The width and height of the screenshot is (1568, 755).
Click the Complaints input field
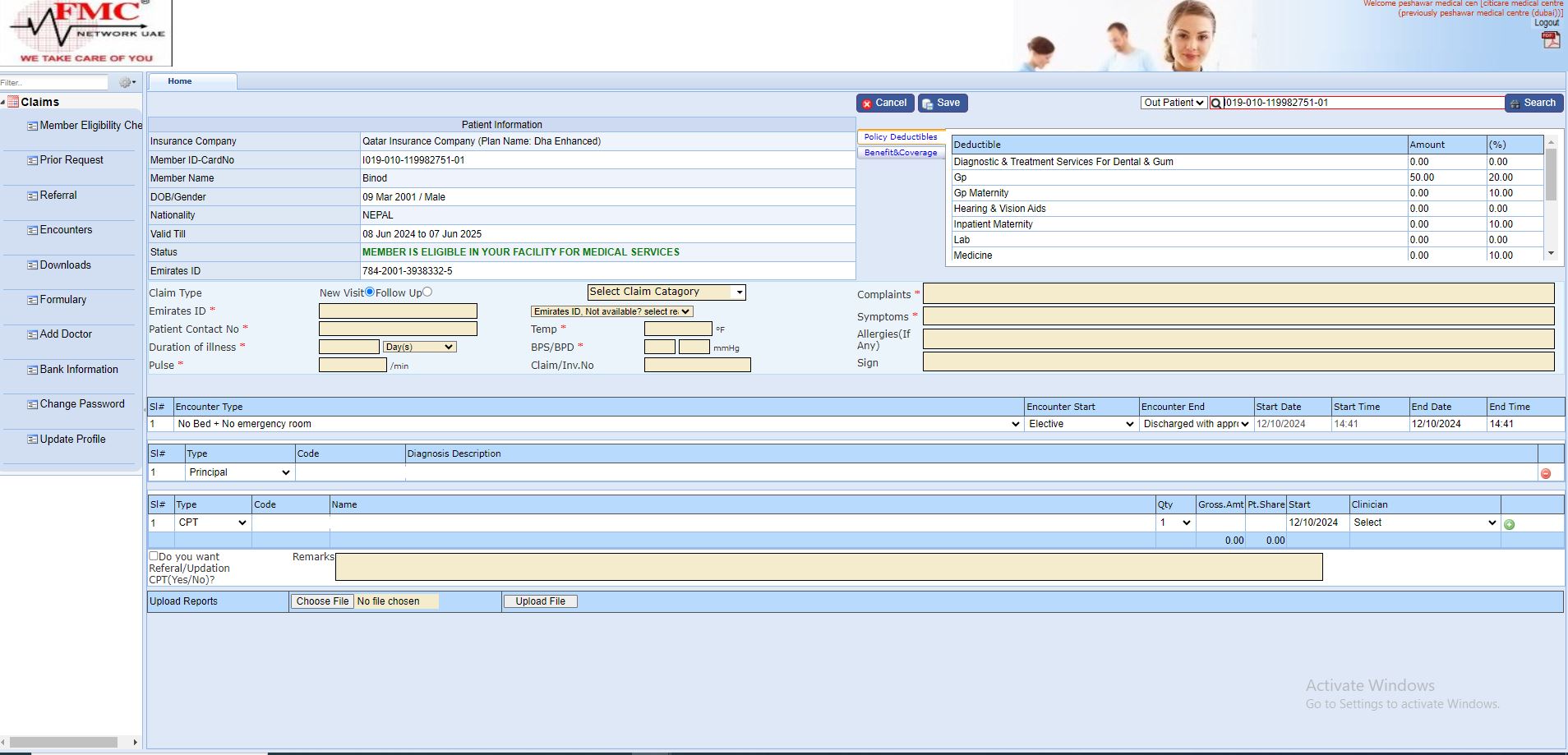(x=1238, y=294)
